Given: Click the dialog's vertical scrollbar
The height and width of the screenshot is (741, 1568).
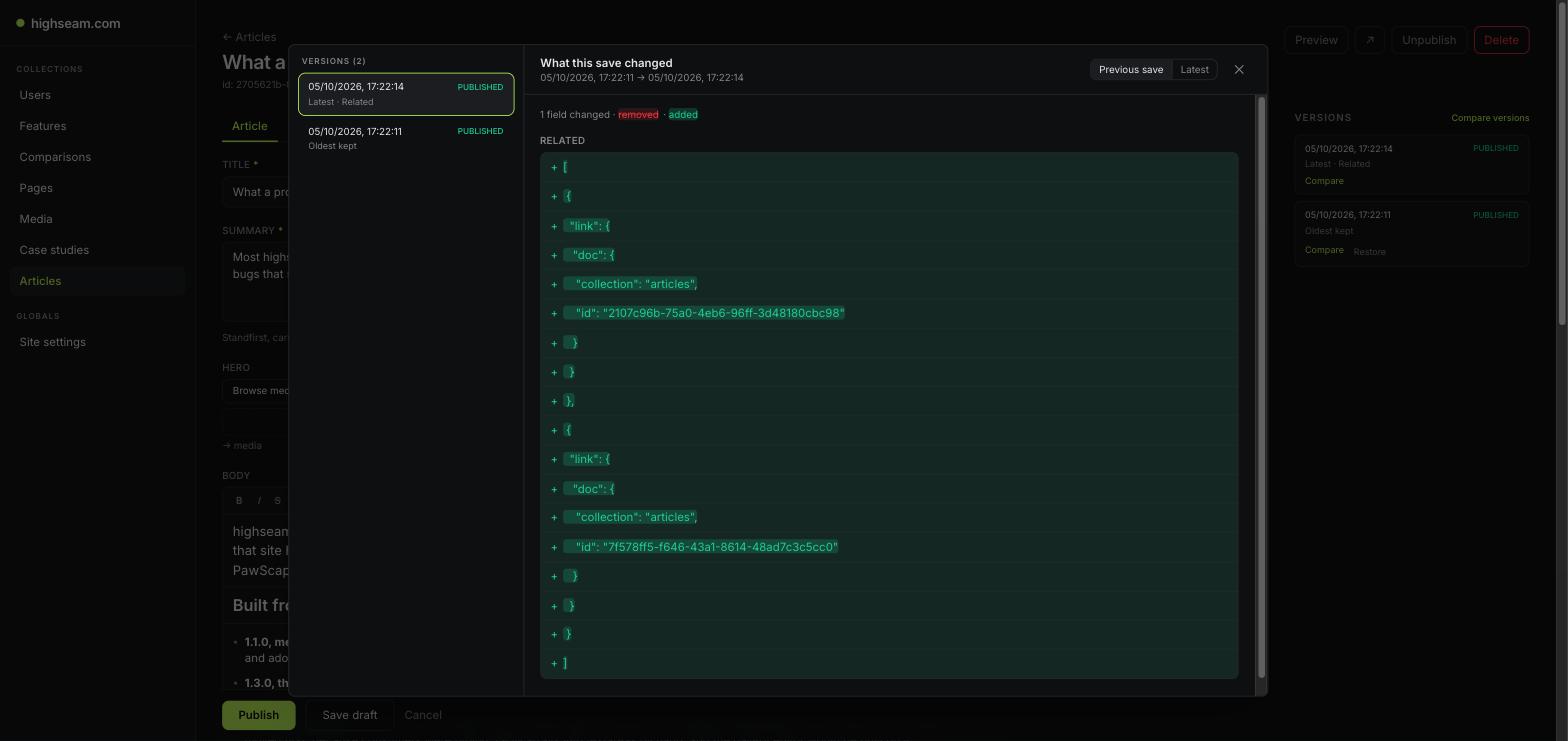Looking at the screenshot, I should 1261,387.
